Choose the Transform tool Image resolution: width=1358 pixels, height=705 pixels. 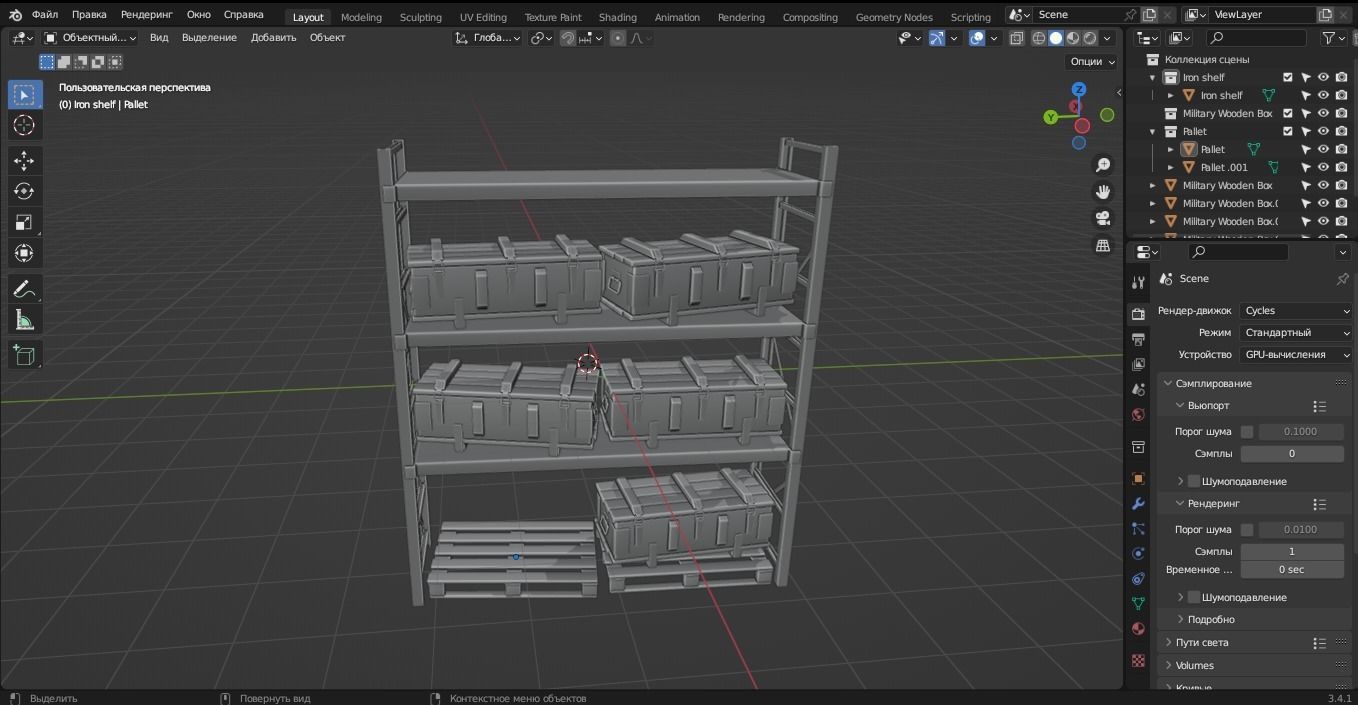pos(25,253)
